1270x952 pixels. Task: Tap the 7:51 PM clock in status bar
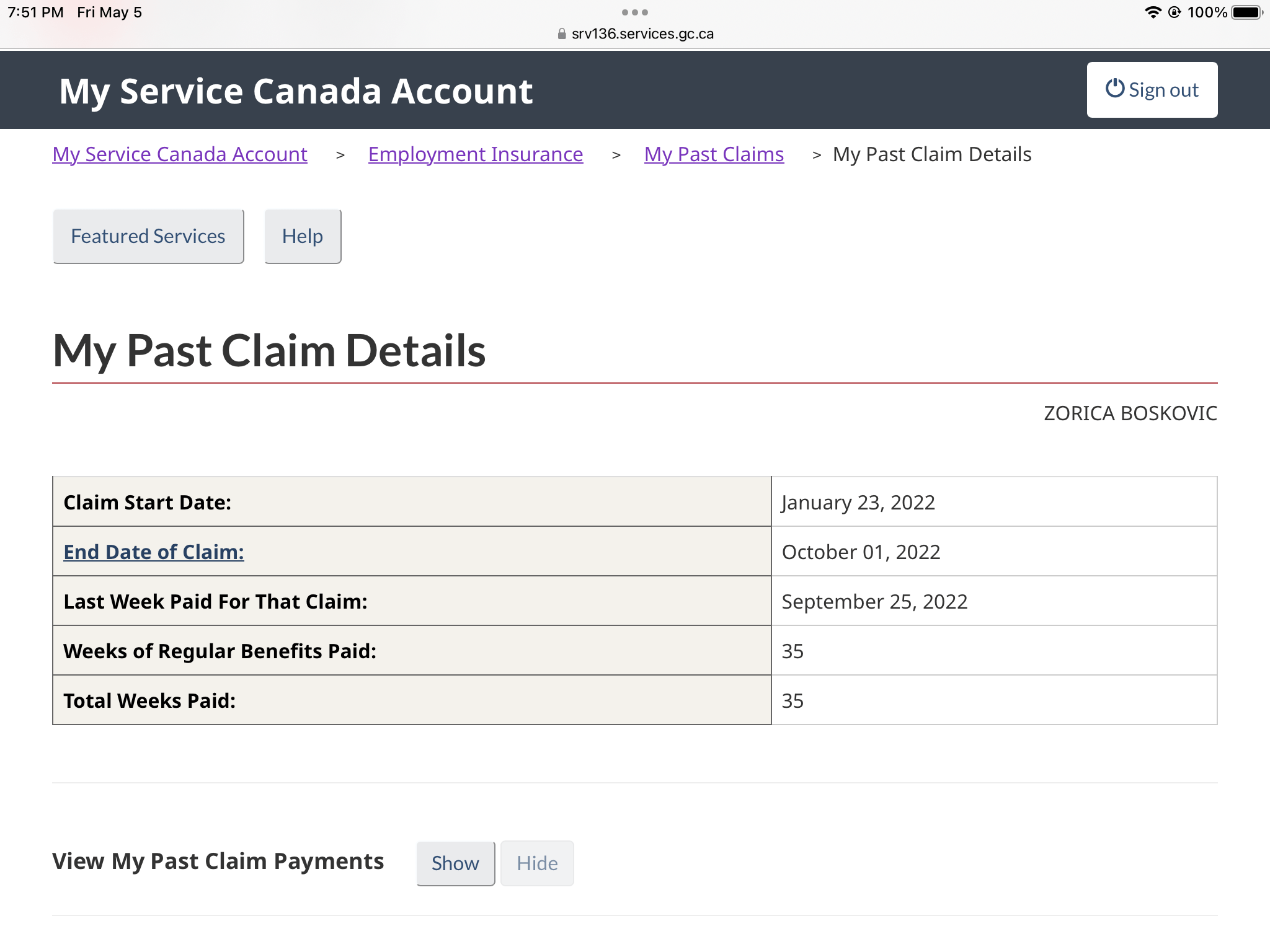point(35,12)
